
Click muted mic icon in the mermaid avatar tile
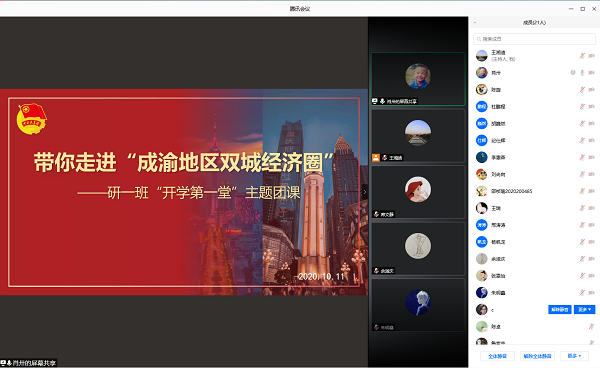[377, 214]
